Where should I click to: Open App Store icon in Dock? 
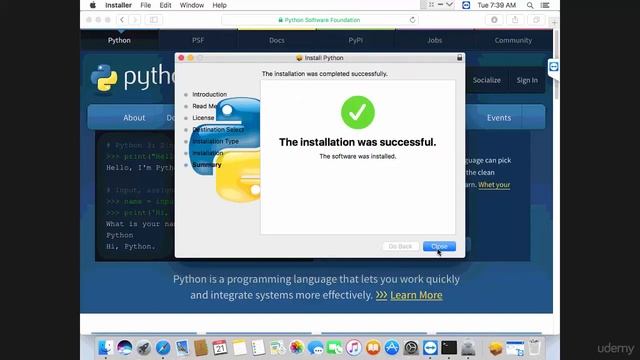[392, 348]
